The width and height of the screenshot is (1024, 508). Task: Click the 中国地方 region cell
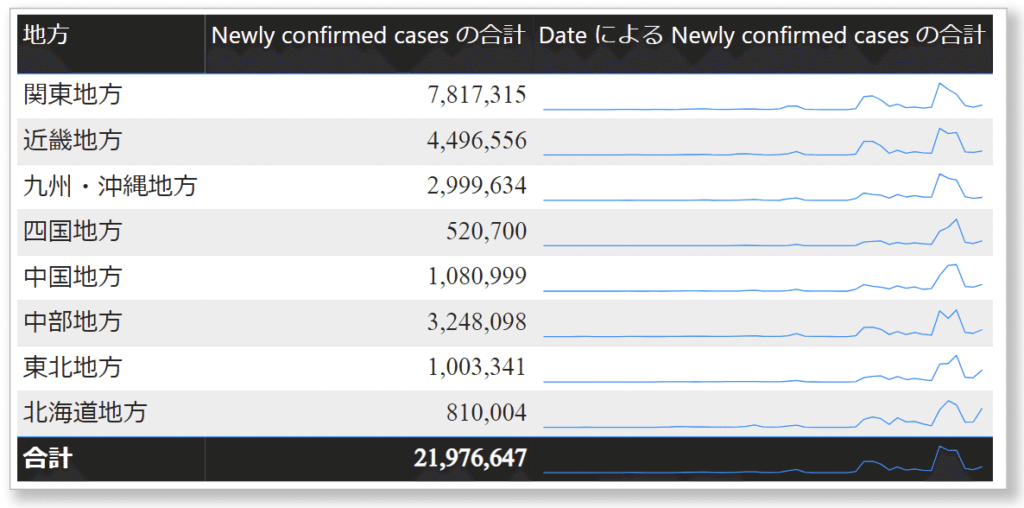[x=72, y=276]
